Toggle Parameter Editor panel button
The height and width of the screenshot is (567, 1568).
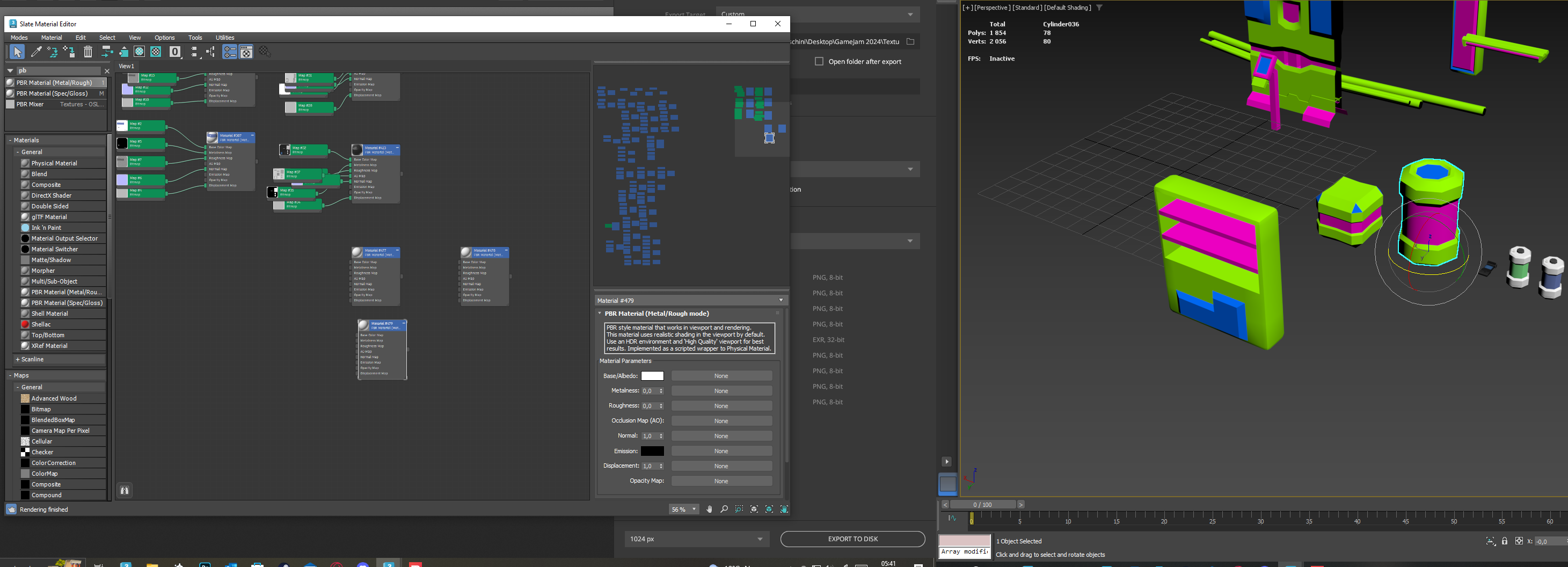tap(246, 52)
